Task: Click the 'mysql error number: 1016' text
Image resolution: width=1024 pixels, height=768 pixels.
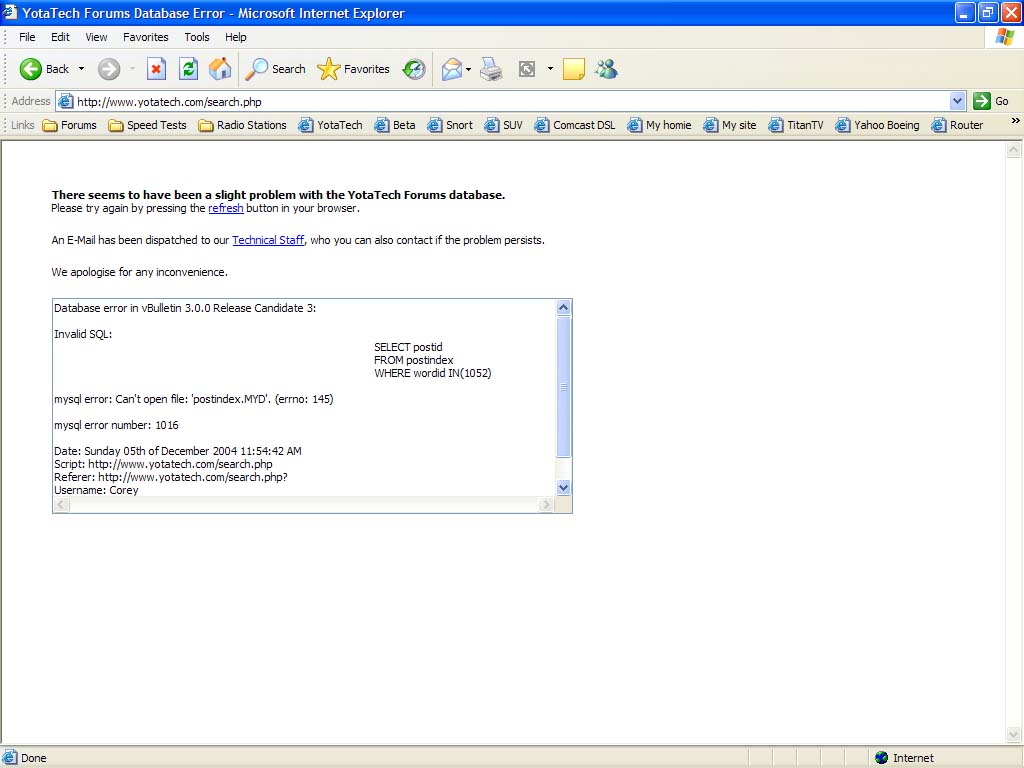Action: pyautogui.click(x=116, y=425)
